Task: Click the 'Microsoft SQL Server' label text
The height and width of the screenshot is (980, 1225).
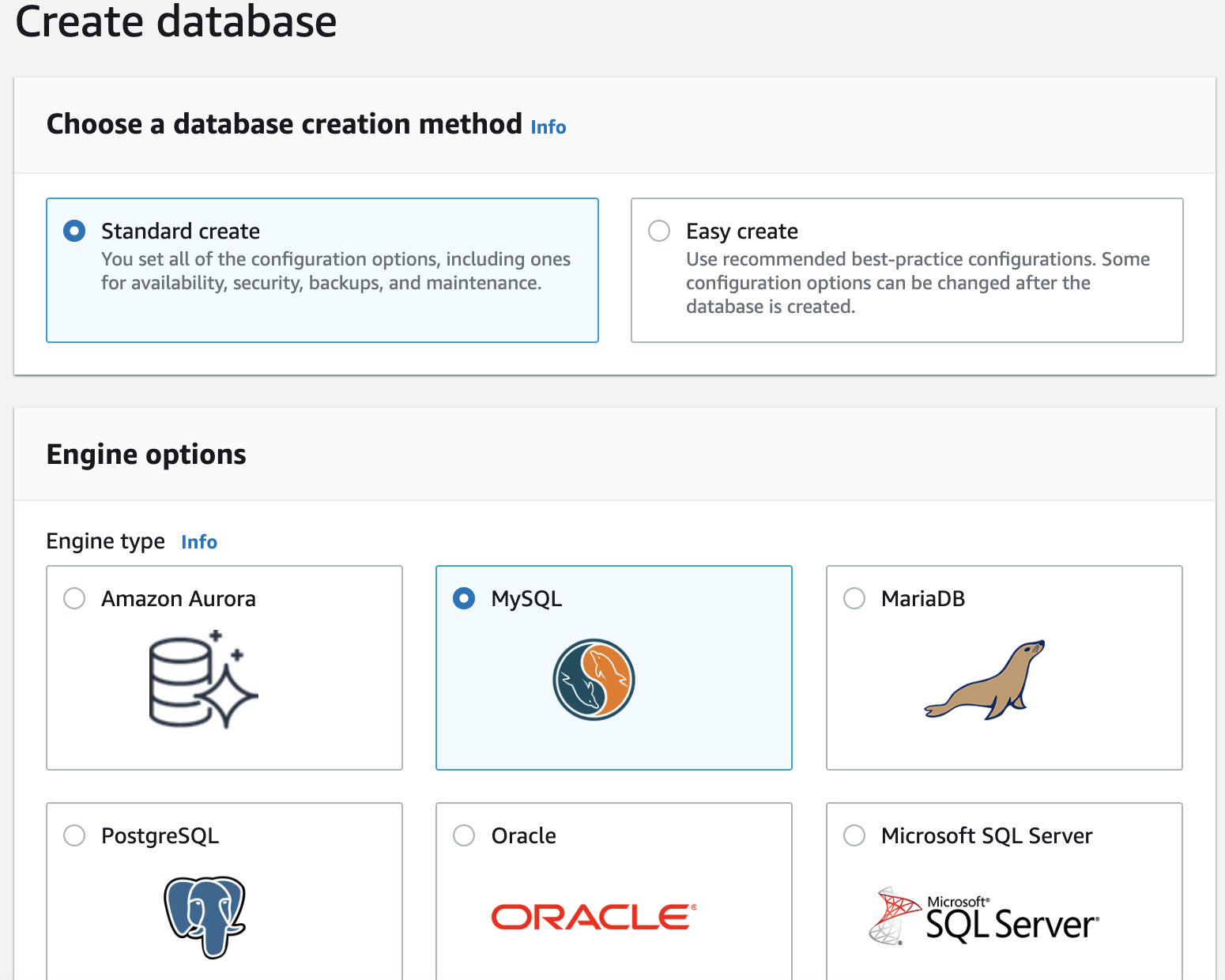Action: [x=986, y=836]
